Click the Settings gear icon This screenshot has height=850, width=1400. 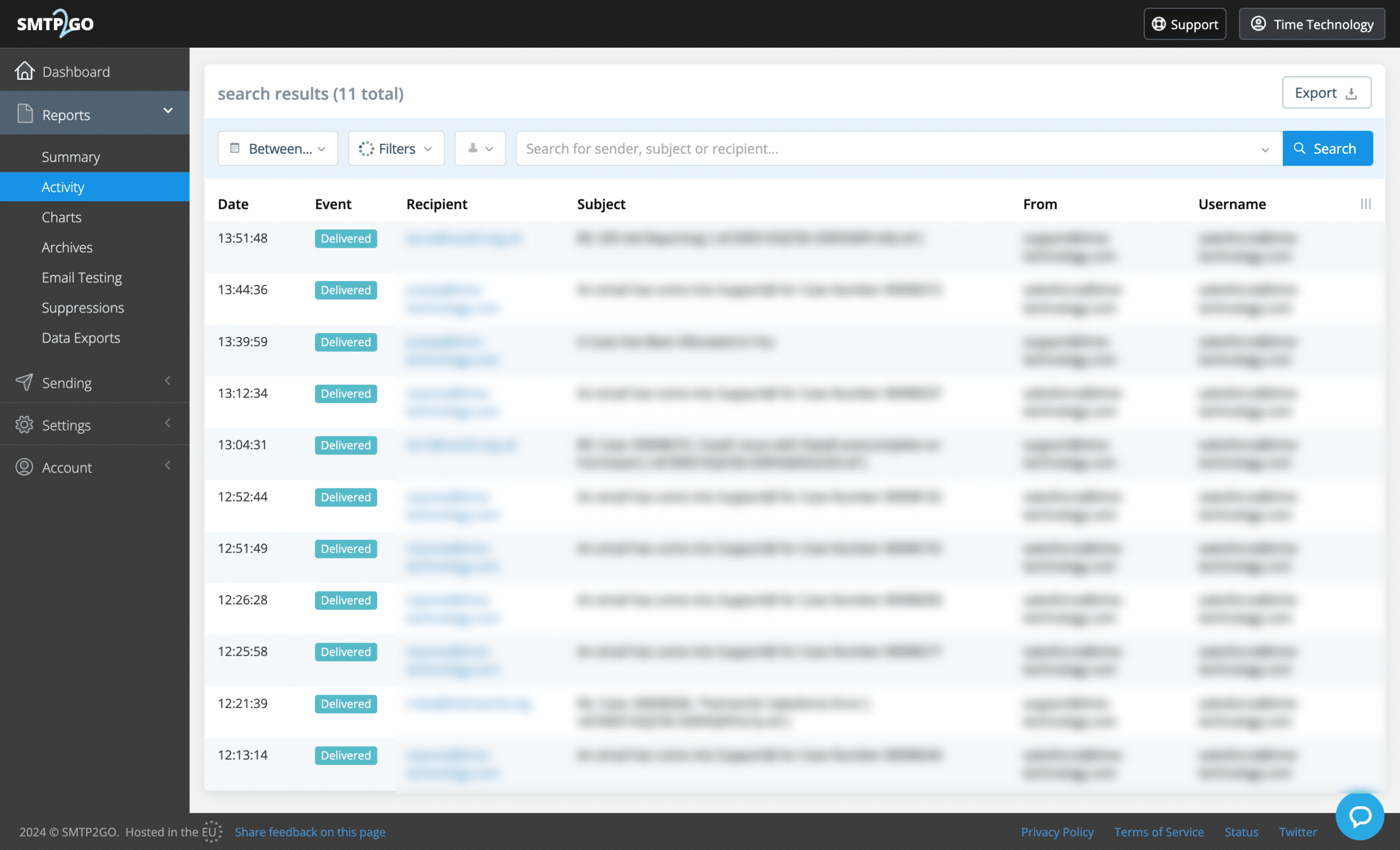24,424
